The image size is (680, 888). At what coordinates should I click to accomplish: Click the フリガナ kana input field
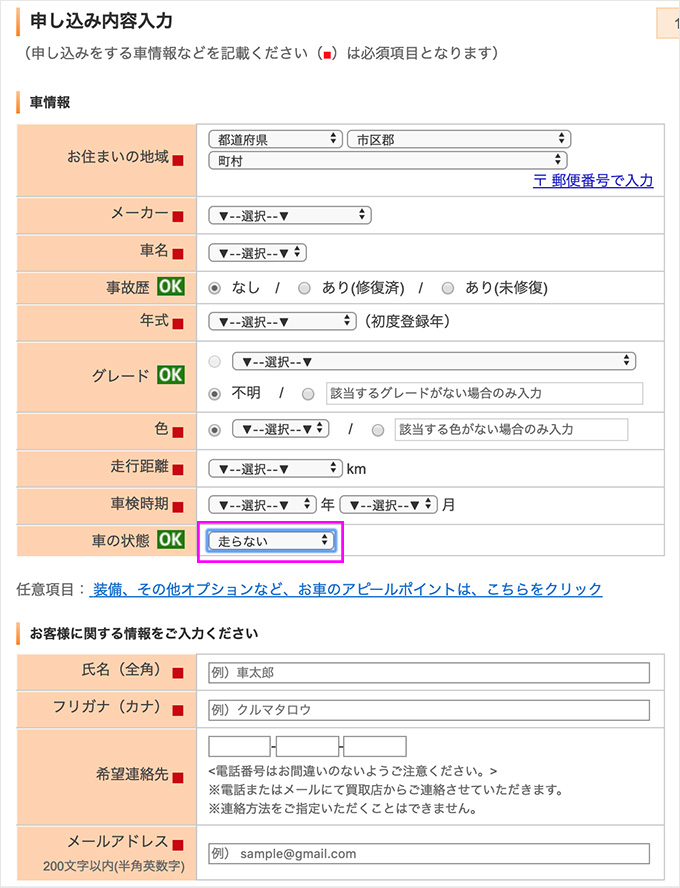pyautogui.click(x=428, y=710)
